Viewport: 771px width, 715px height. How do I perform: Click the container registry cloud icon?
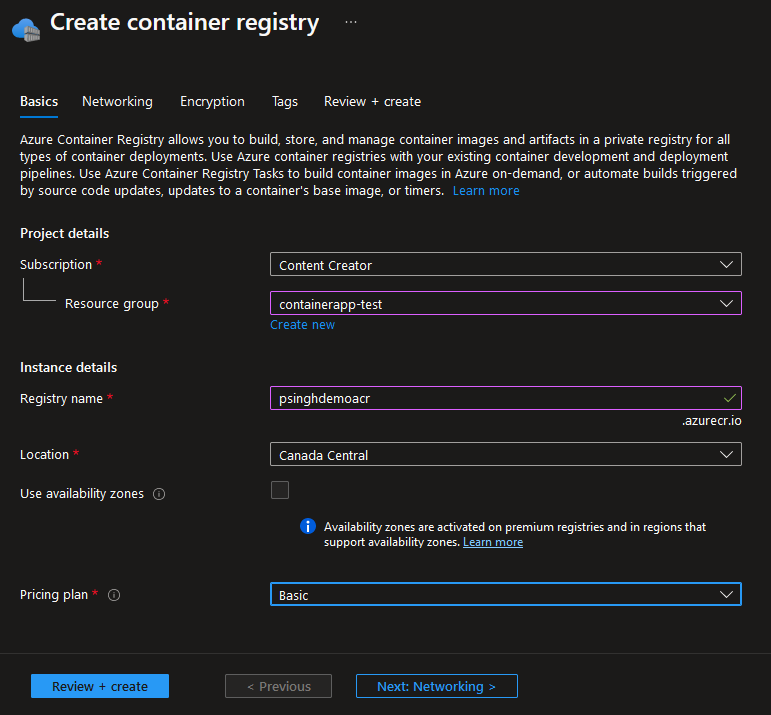click(x=26, y=30)
